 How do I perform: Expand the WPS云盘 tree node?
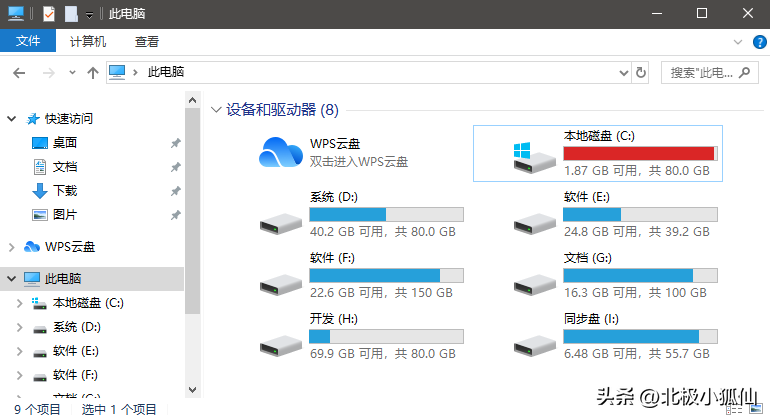(12, 247)
